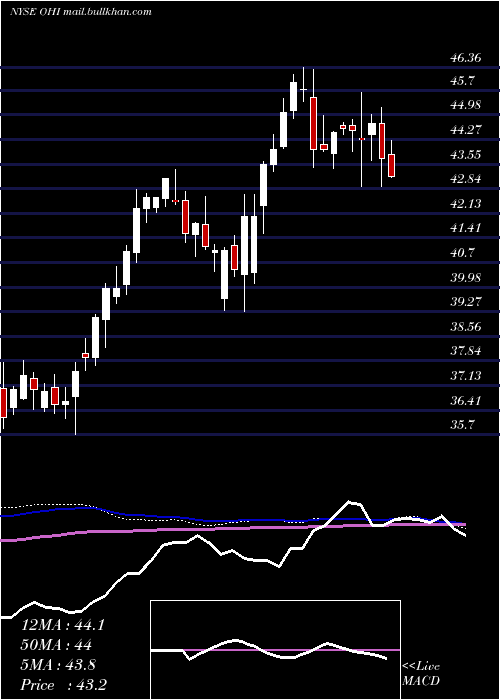Select the 39.98 price axis label
The height and width of the screenshot is (700, 500).
[466, 278]
